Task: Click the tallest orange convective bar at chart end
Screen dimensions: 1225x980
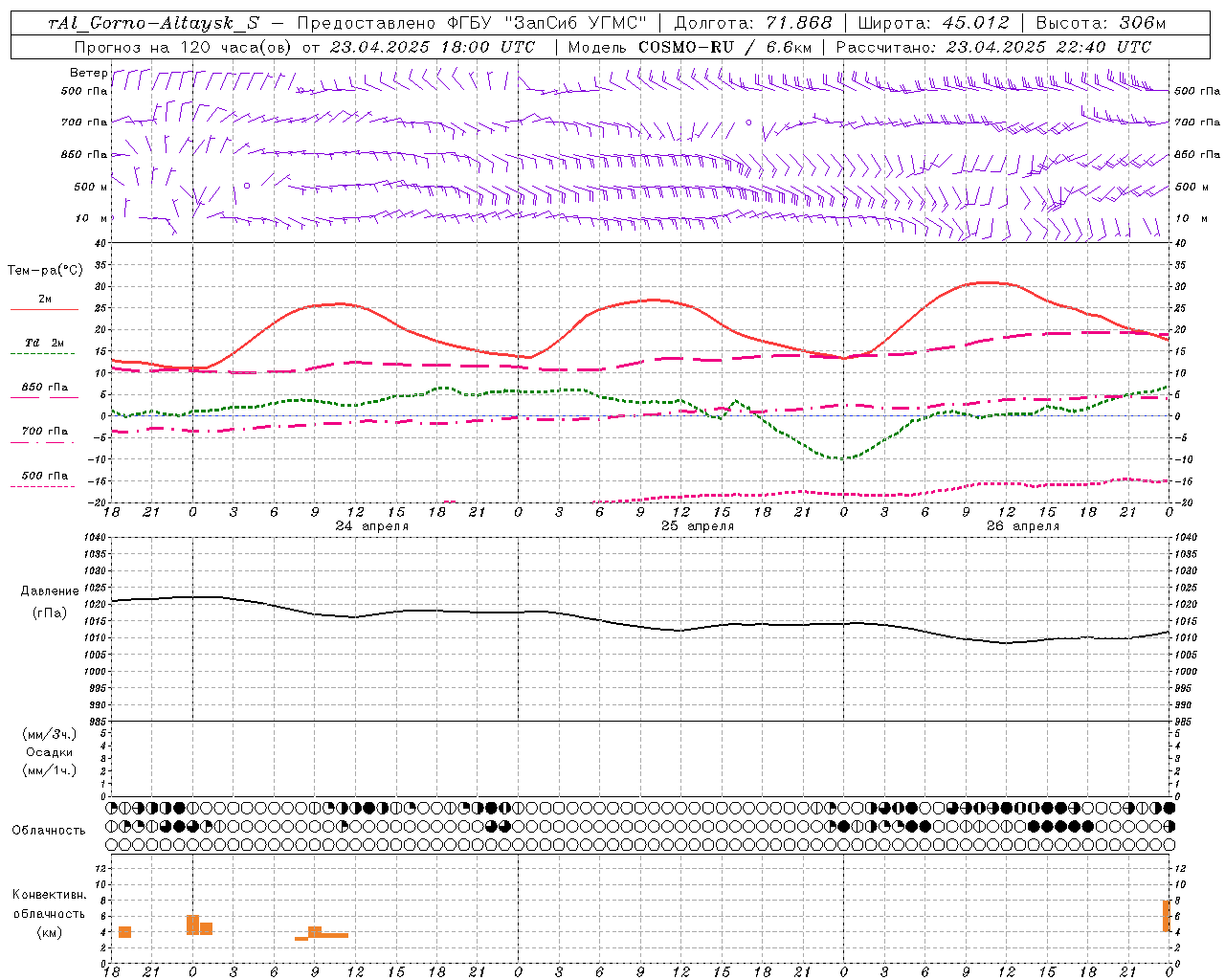Action: pos(1167,916)
